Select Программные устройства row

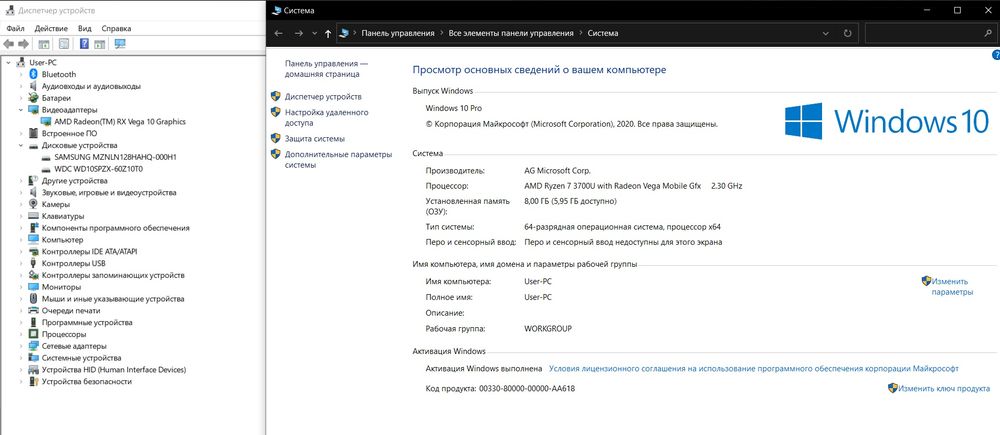(87, 322)
